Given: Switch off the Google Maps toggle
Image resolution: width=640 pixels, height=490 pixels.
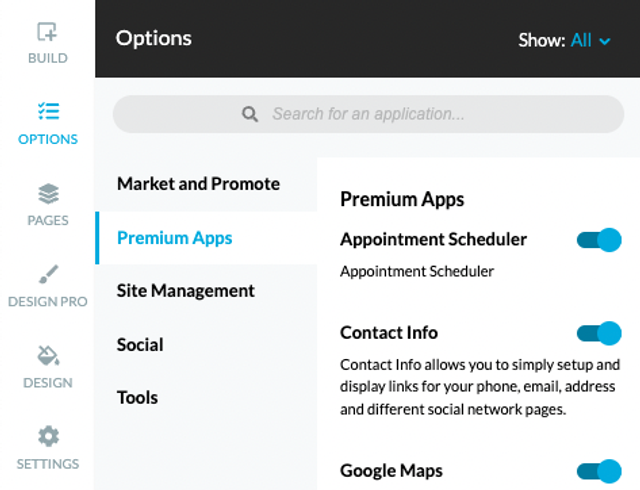Looking at the screenshot, I should [599, 471].
